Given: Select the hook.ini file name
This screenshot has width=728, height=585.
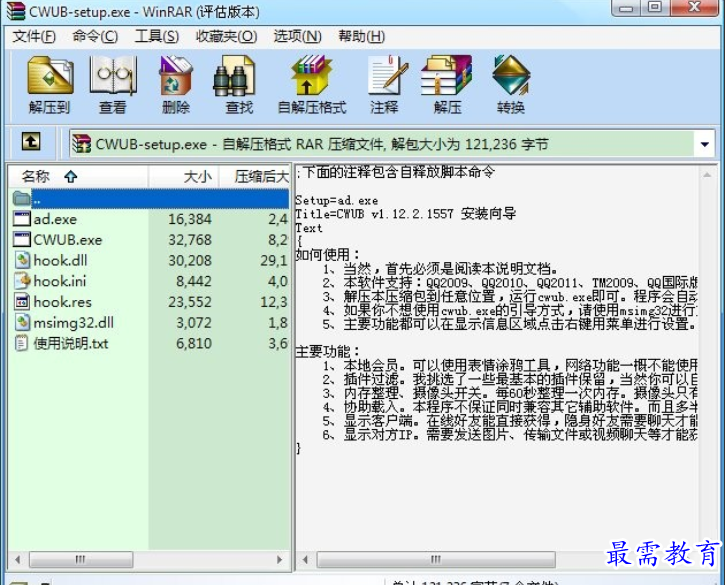Looking at the screenshot, I should pos(60,281).
